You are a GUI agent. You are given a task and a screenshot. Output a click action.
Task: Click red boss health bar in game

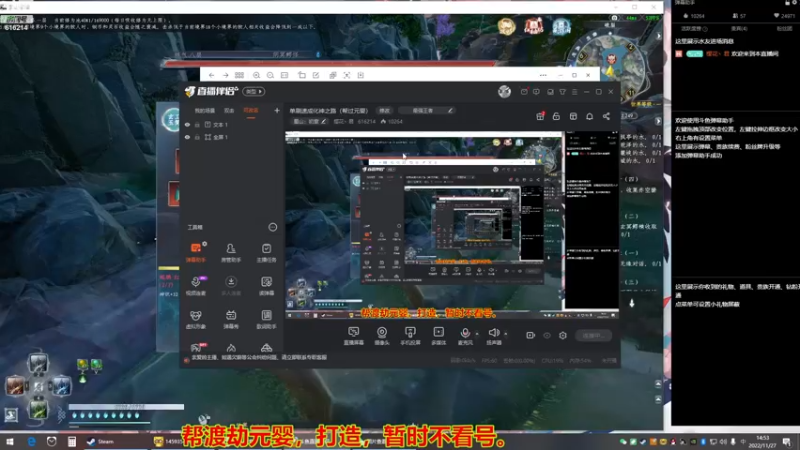pyautogui.click(x=328, y=63)
